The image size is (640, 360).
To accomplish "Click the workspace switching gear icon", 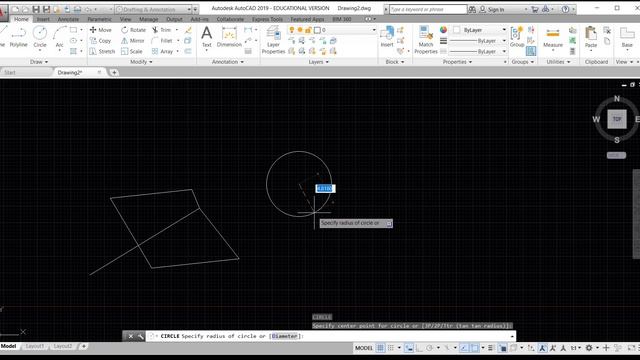I will (x=589, y=348).
